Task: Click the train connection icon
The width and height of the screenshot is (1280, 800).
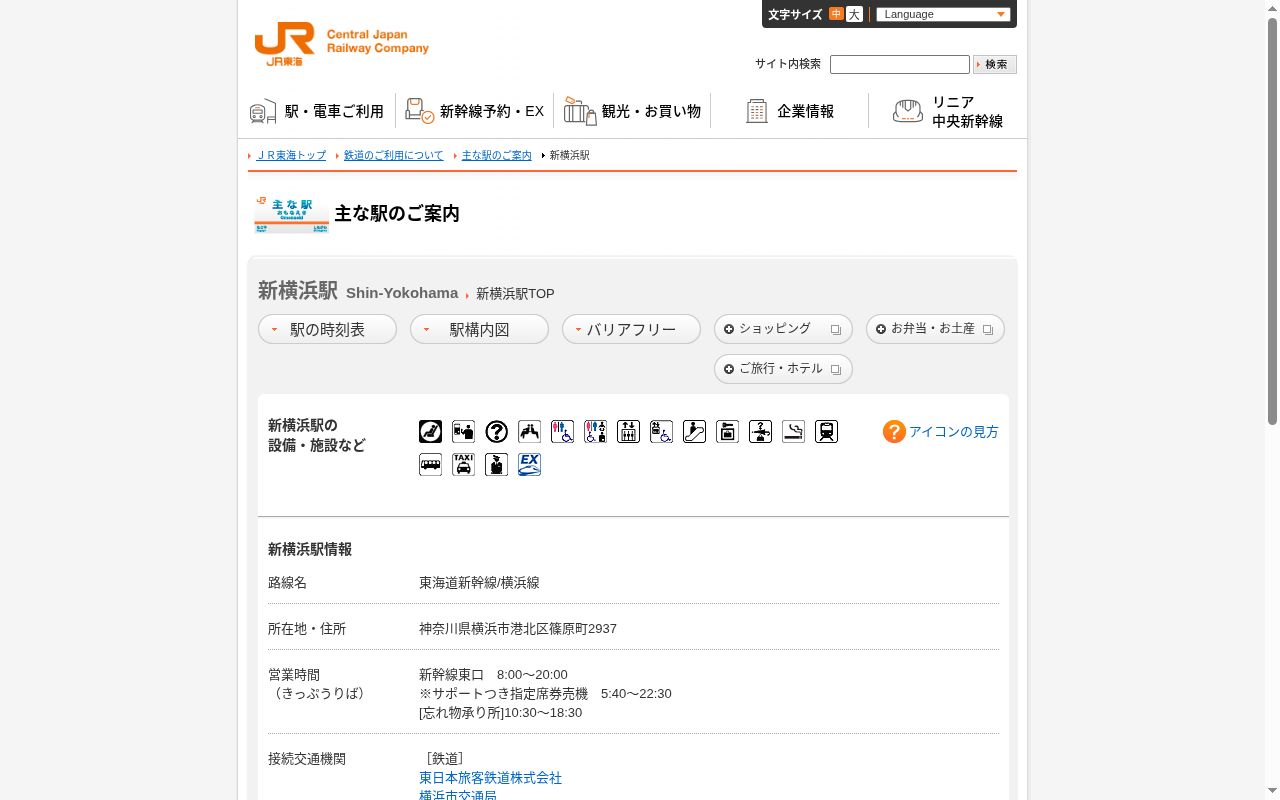Action: click(x=826, y=432)
